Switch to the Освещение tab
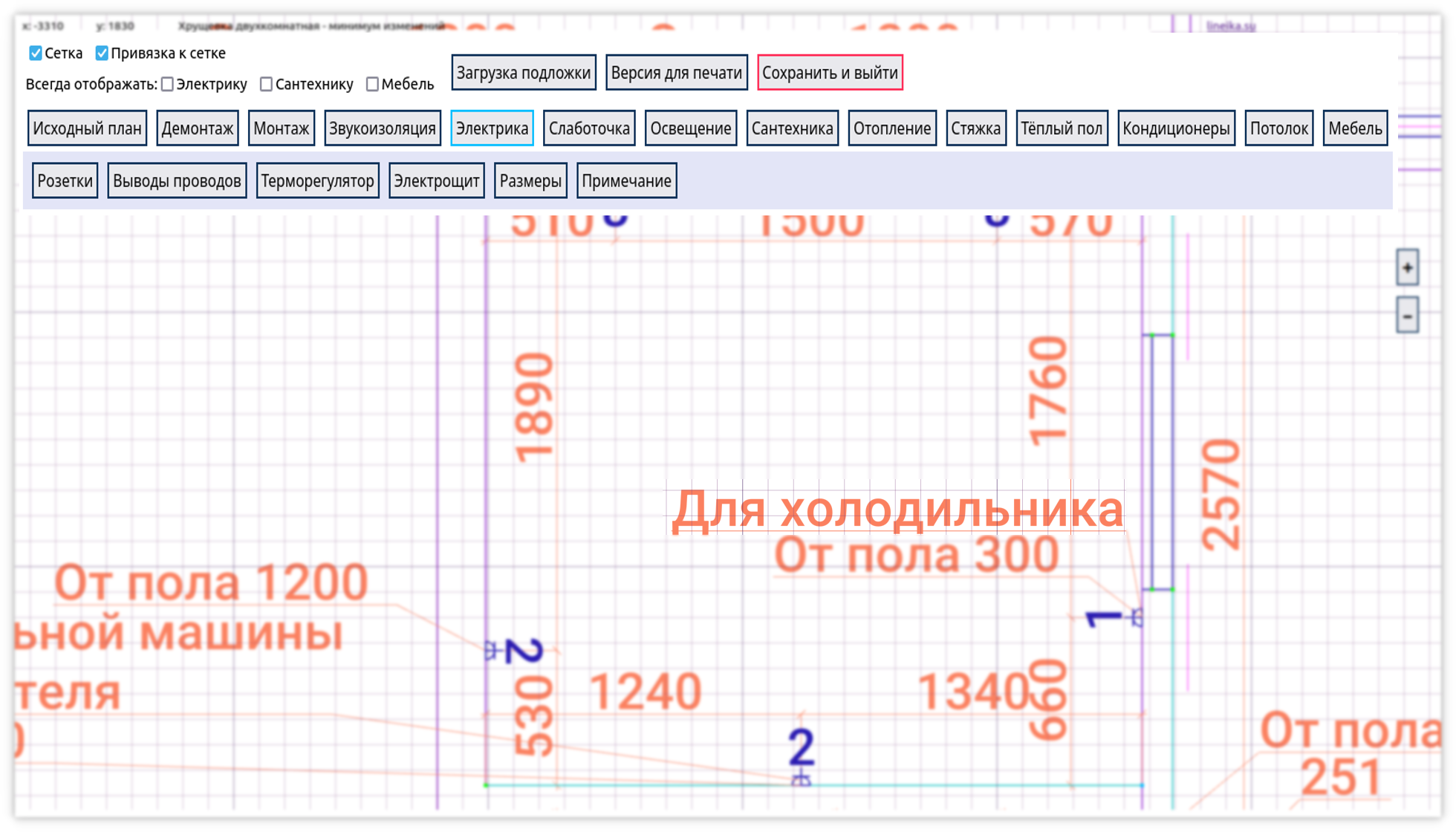This screenshot has height=832, width=1456. point(690,128)
